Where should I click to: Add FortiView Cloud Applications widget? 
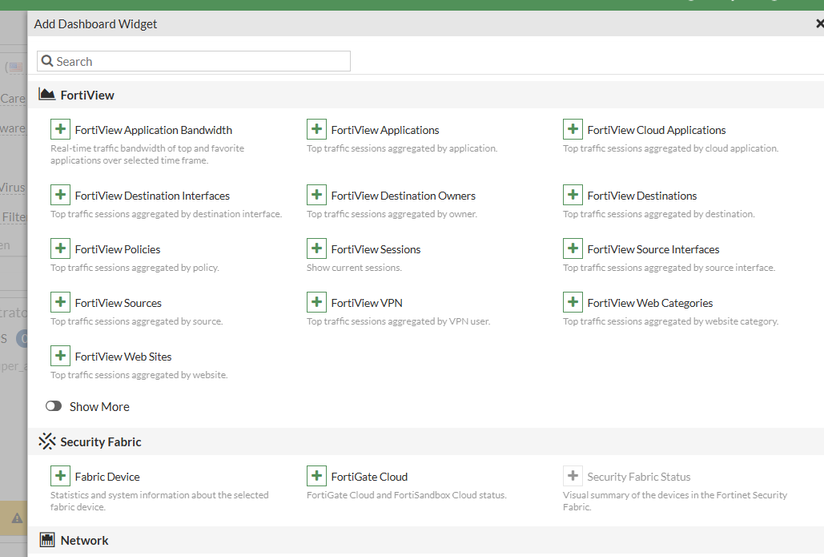point(573,130)
